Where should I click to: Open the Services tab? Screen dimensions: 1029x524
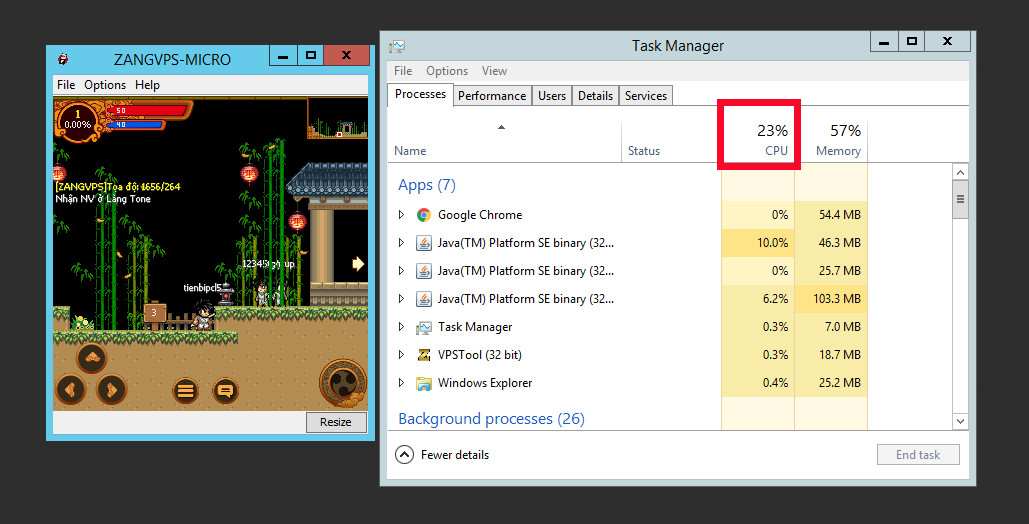tap(645, 96)
